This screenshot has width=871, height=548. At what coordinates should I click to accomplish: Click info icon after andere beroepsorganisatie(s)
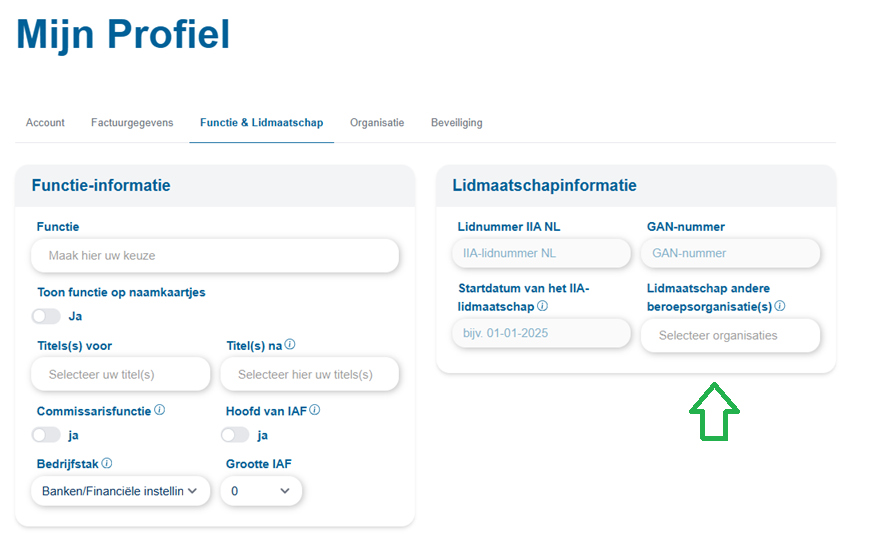coord(780,307)
